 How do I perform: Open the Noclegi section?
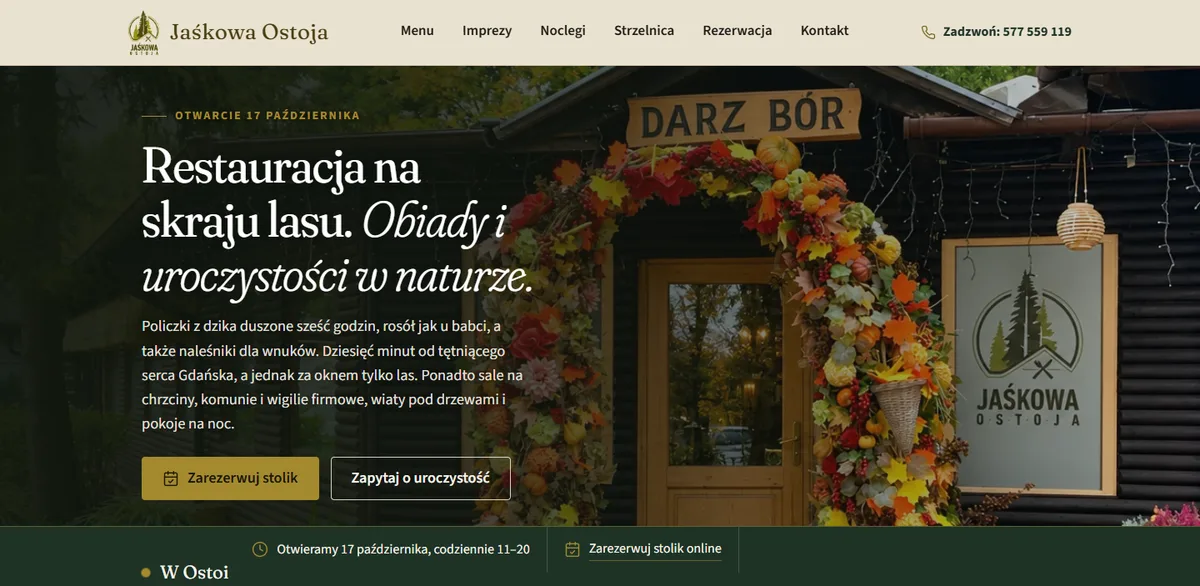[x=563, y=31]
